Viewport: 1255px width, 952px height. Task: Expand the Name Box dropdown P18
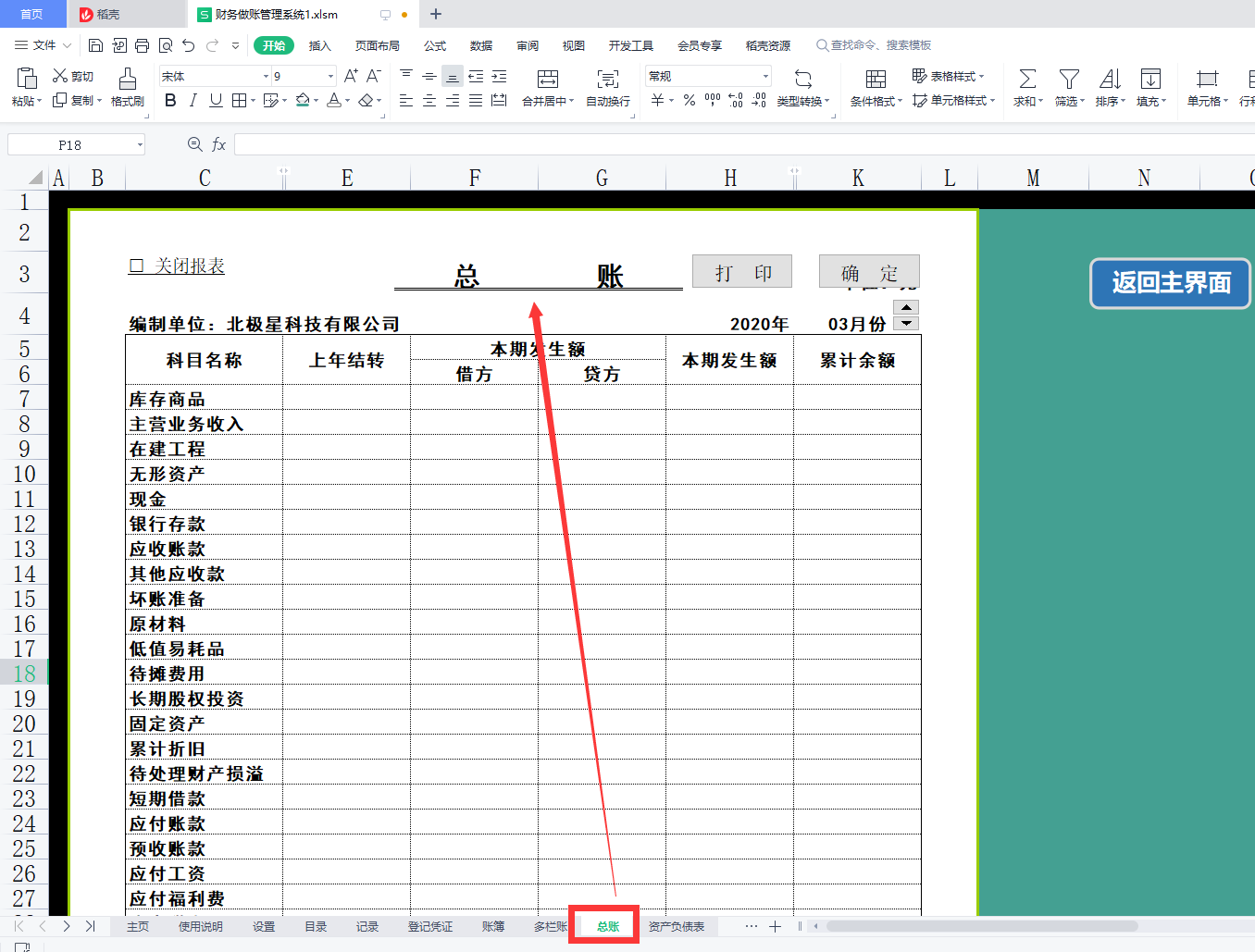tap(140, 144)
